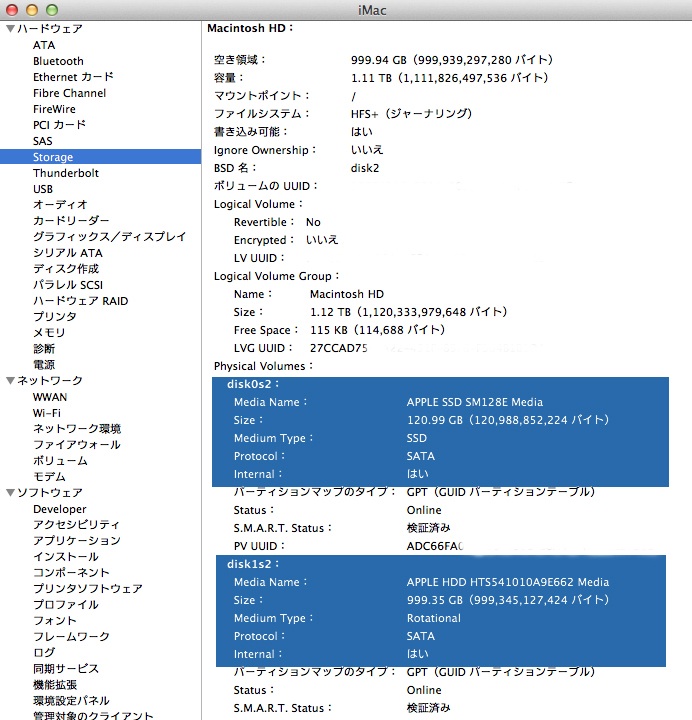692x720 pixels.
Task: Select コンポーネント in the sidebar
Action: point(71,573)
